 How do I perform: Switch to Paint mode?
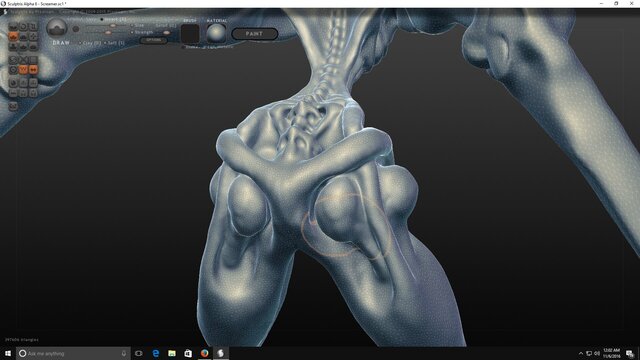point(255,34)
